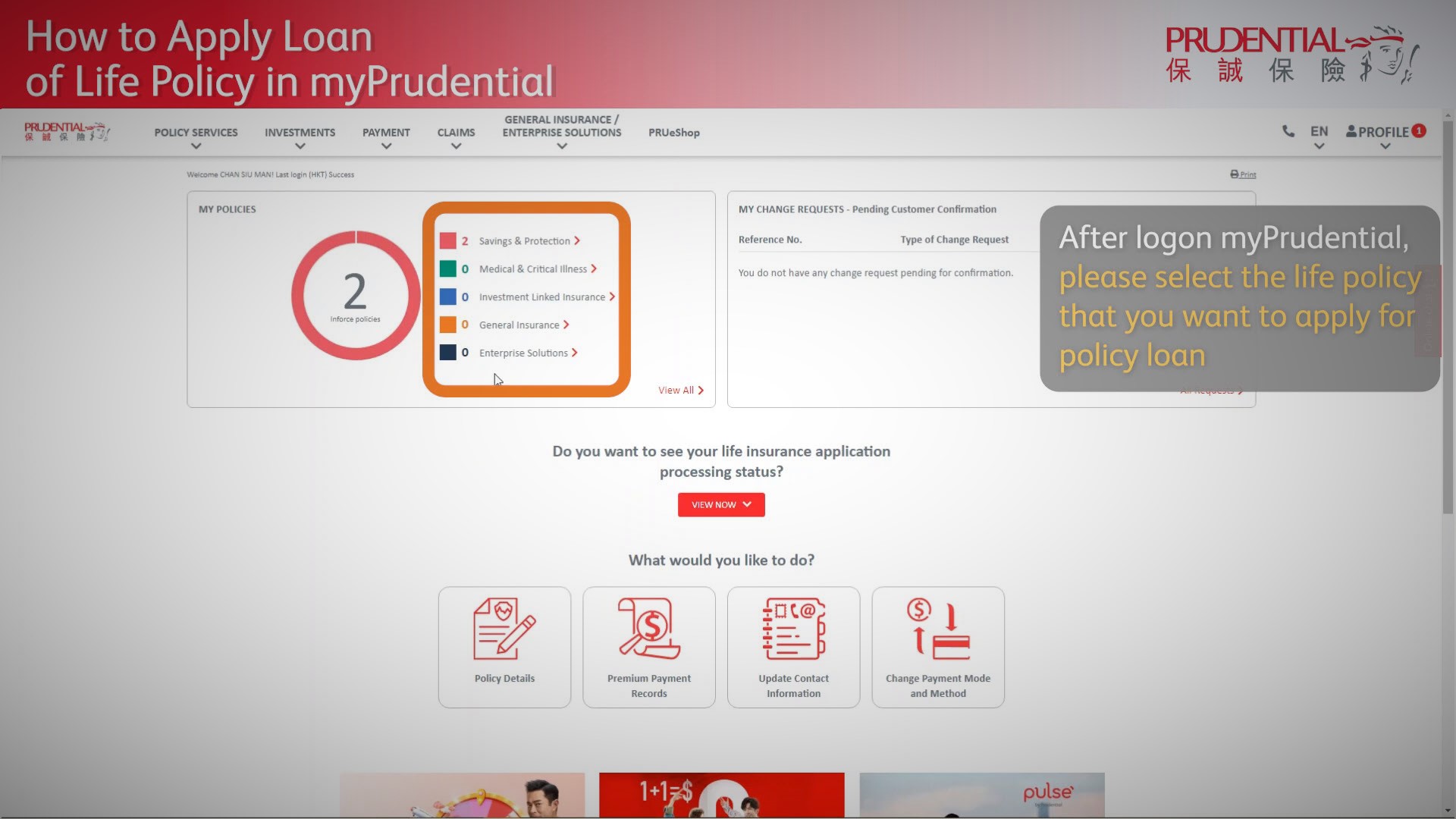Screen dimensions: 1456x819
Task: Click the phone contact icon
Action: tap(1288, 131)
